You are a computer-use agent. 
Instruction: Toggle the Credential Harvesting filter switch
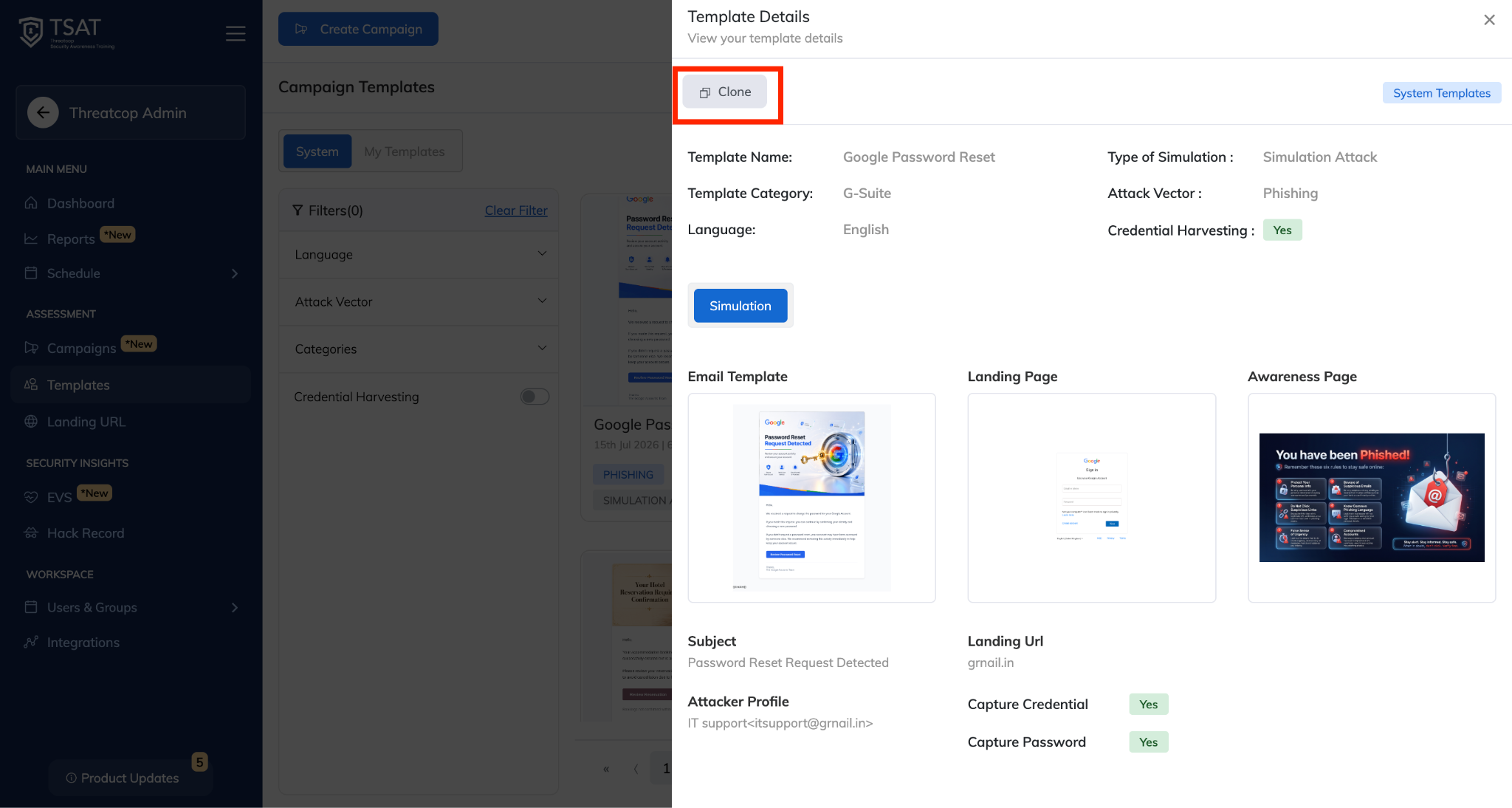(x=535, y=397)
